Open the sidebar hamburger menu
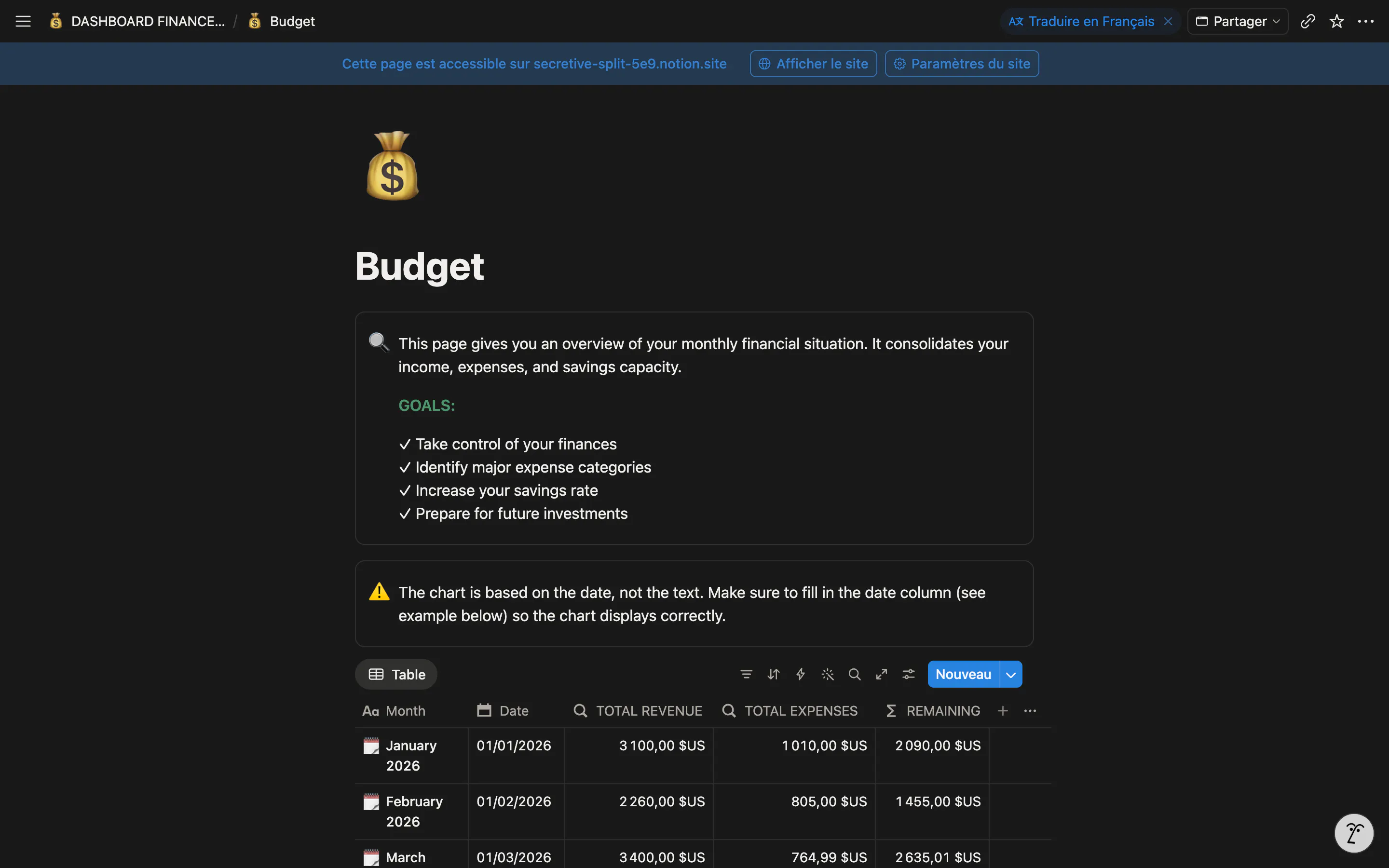Viewport: 1389px width, 868px height. pyautogui.click(x=23, y=21)
